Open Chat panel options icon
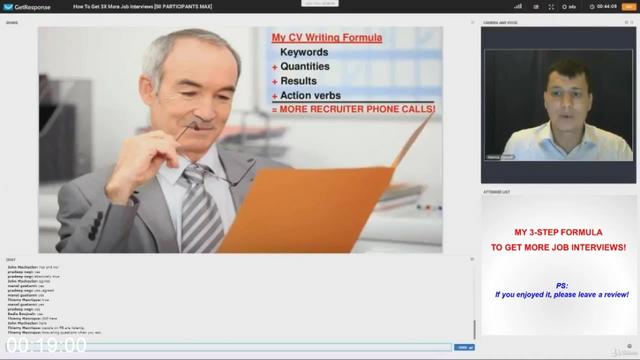640x360 pixels. click(x=472, y=259)
